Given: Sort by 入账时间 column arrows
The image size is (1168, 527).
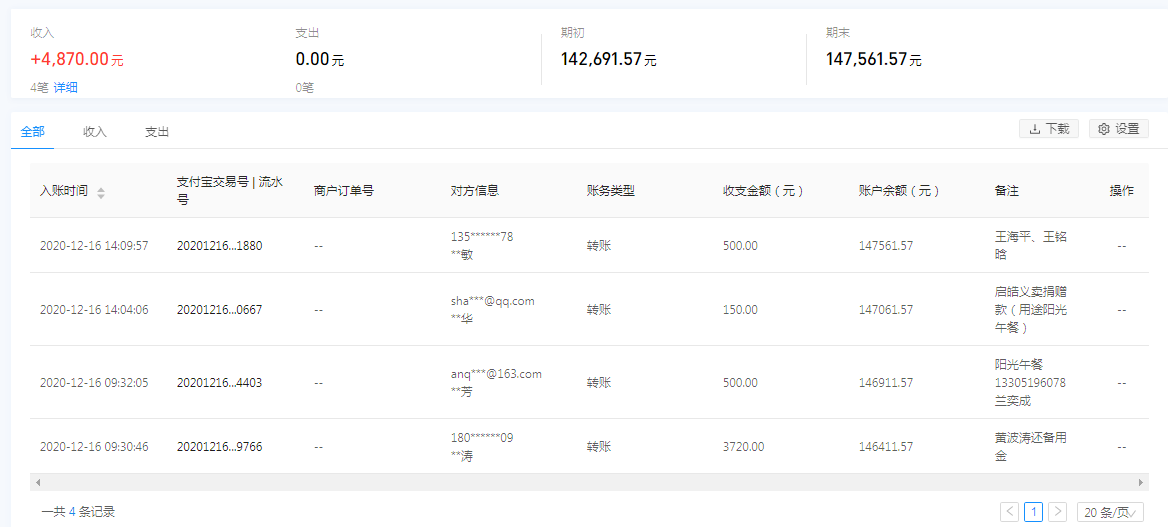Looking at the screenshot, I should (101, 192).
